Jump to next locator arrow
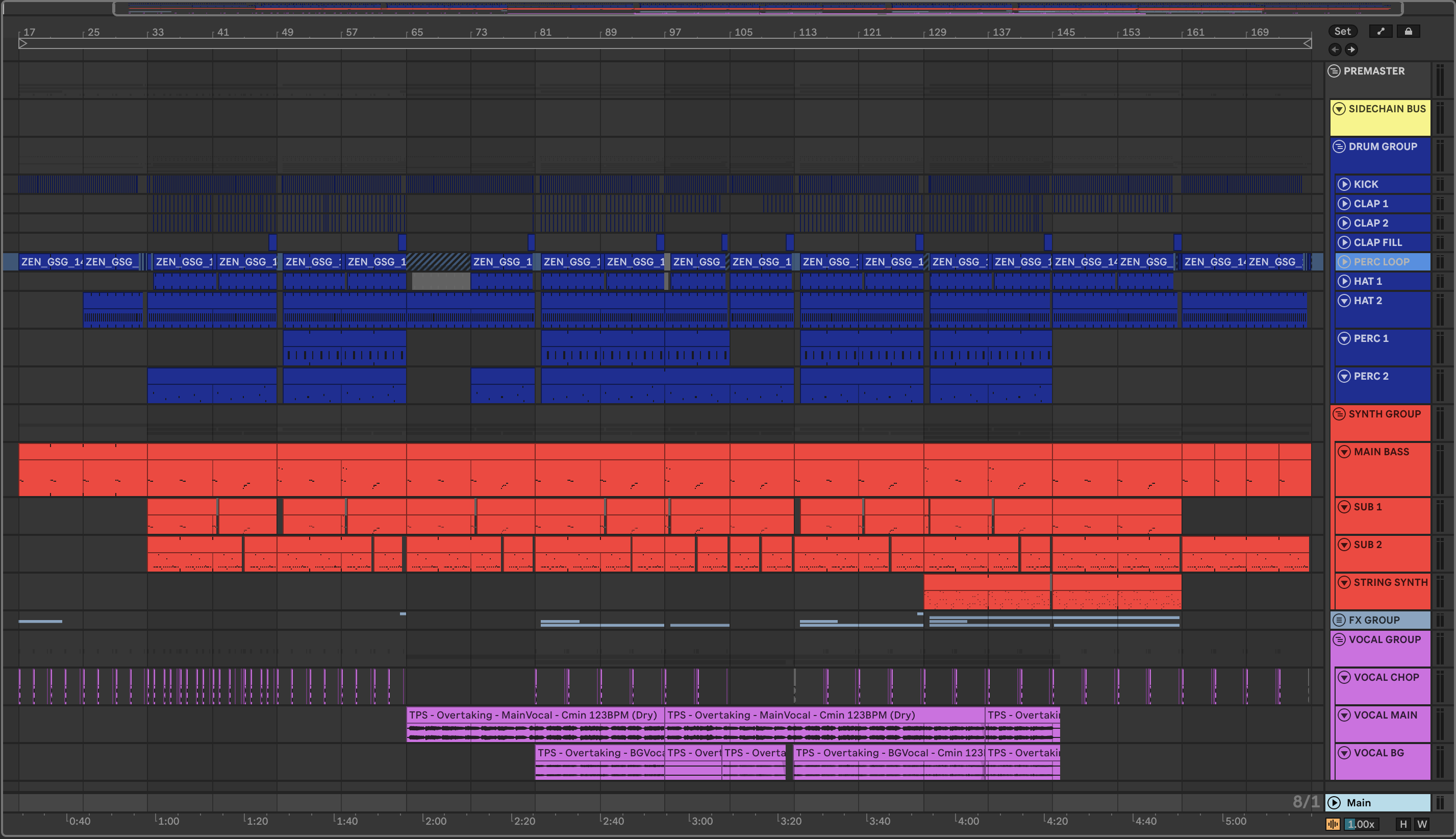1456x839 pixels. (x=1351, y=50)
